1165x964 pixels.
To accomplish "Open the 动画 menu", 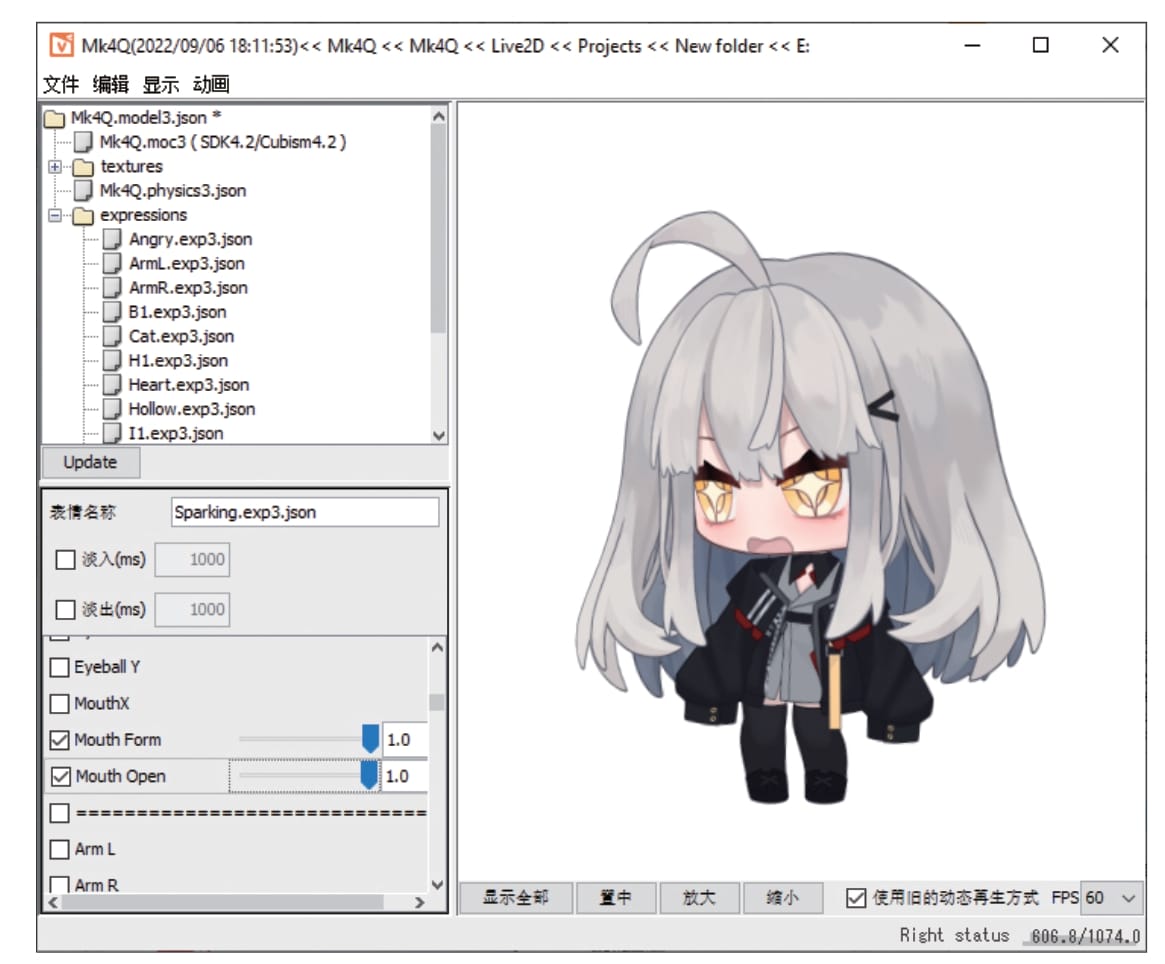I will (211, 85).
